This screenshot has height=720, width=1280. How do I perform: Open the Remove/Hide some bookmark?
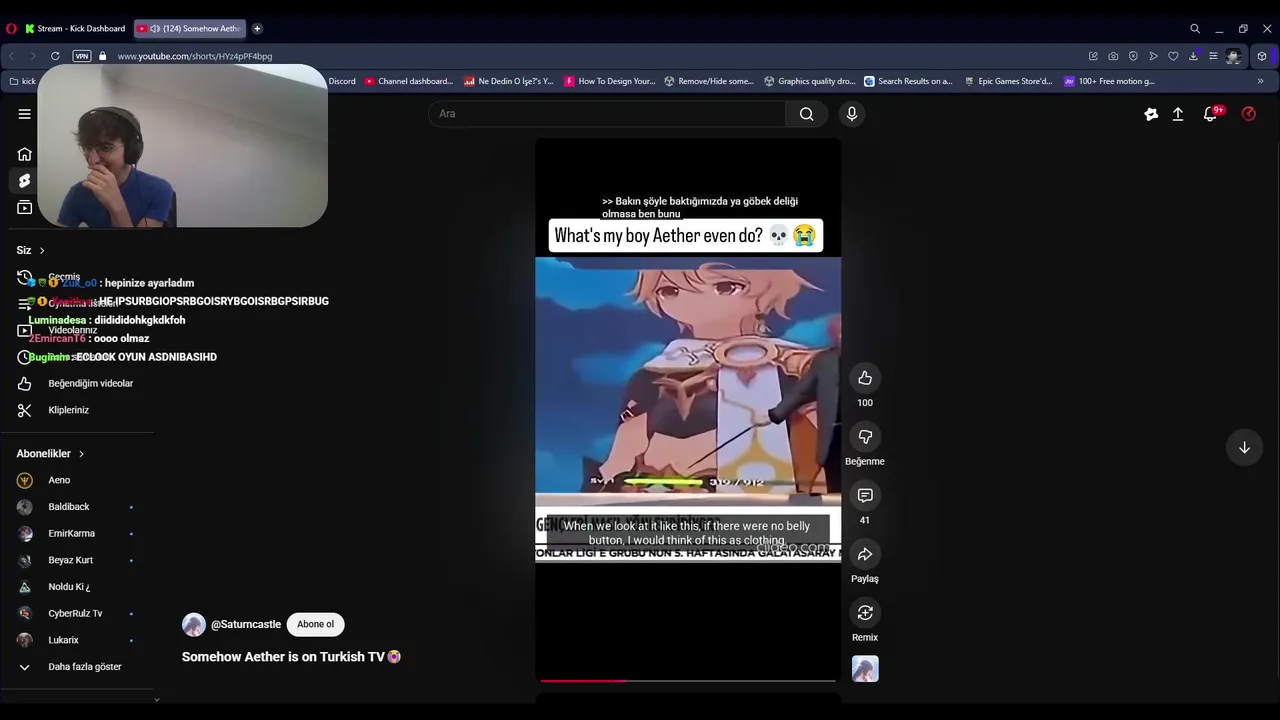(709, 81)
